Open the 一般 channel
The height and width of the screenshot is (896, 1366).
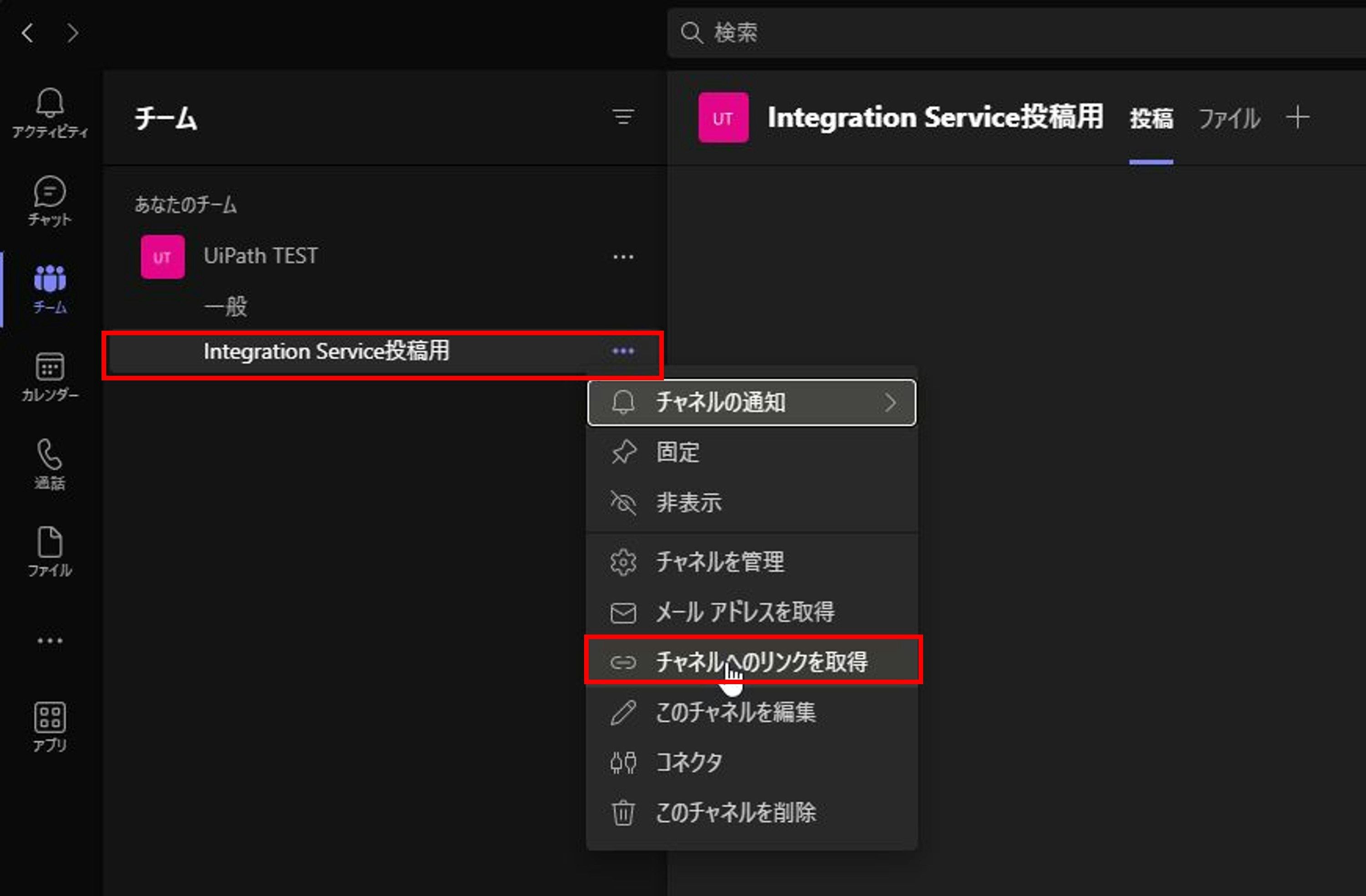click(x=226, y=306)
